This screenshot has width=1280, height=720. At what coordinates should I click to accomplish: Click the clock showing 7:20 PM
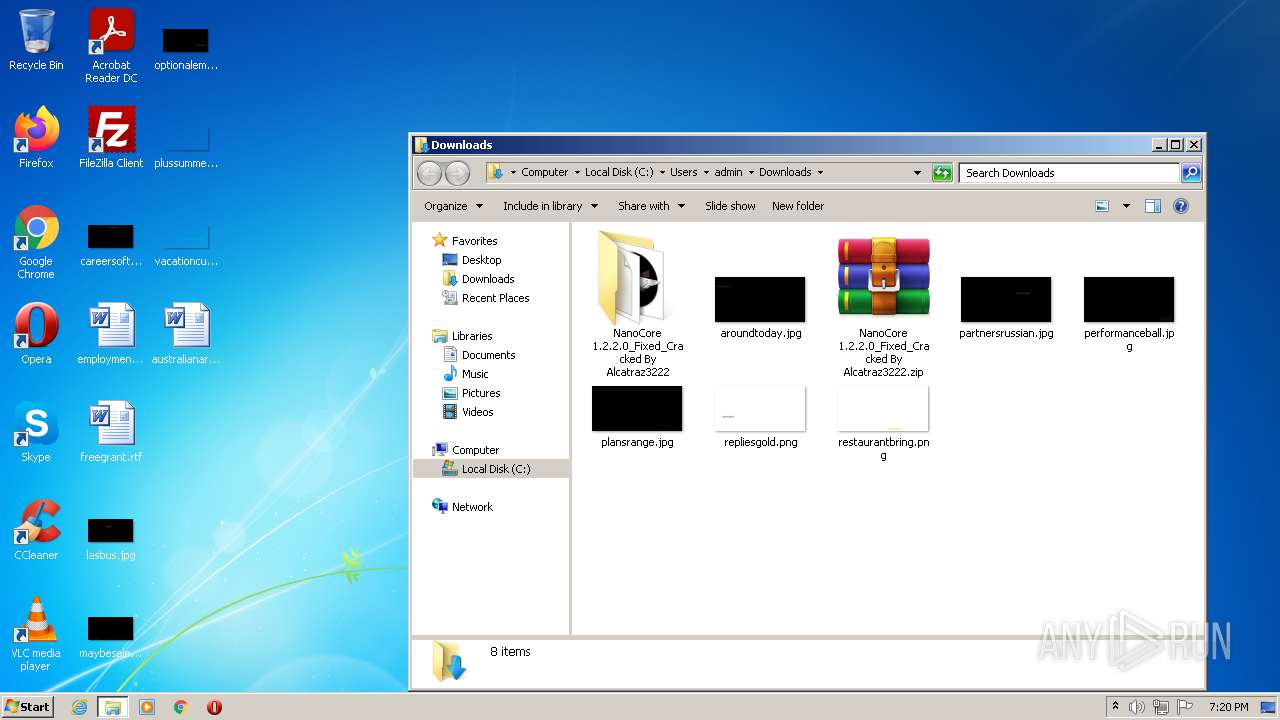pyautogui.click(x=1228, y=707)
